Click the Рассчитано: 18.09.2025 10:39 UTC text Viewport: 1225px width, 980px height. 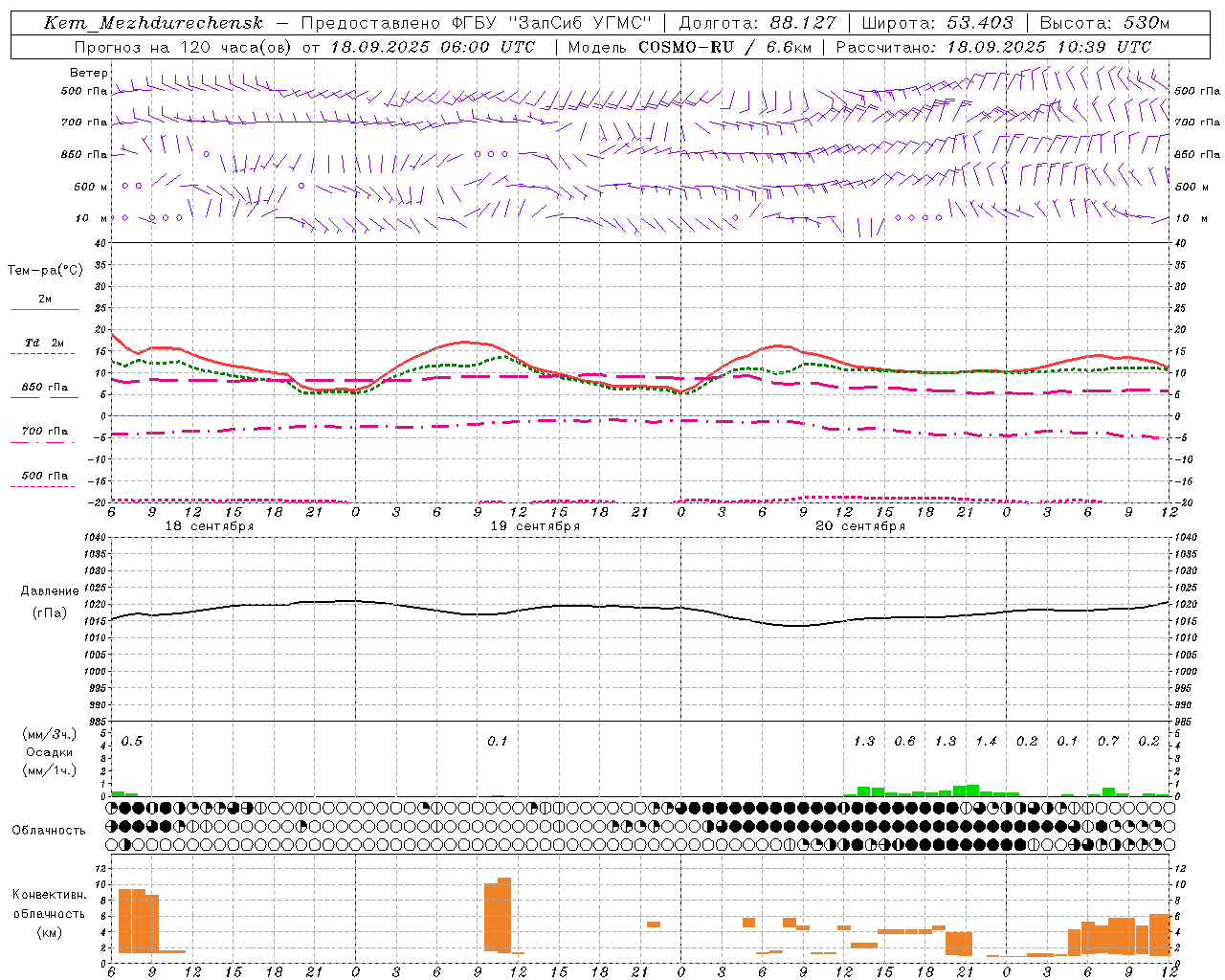(993, 47)
